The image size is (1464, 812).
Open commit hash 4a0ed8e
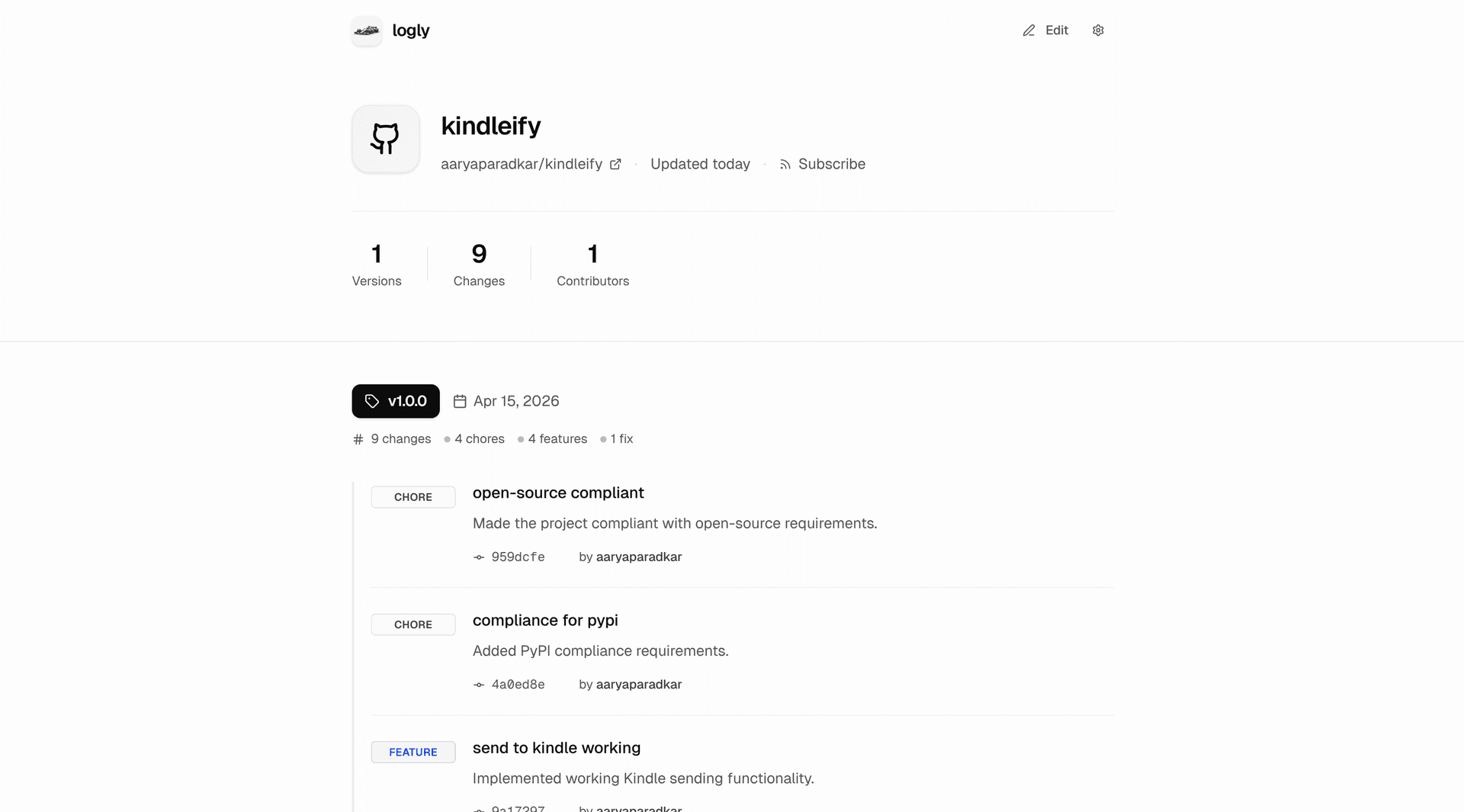coord(518,685)
